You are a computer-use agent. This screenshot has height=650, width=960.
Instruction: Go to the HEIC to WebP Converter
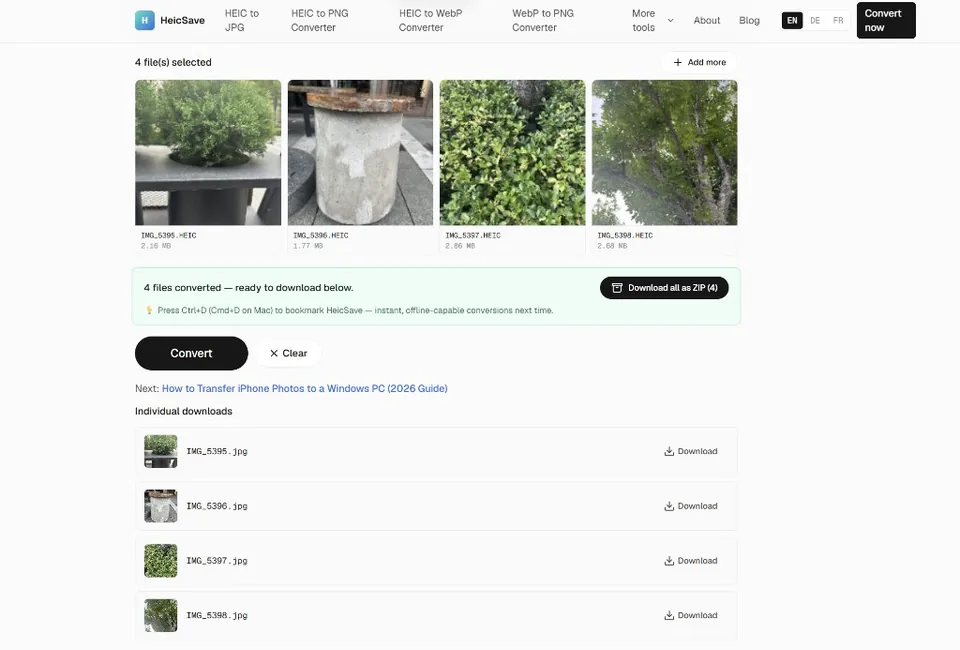[x=430, y=20]
